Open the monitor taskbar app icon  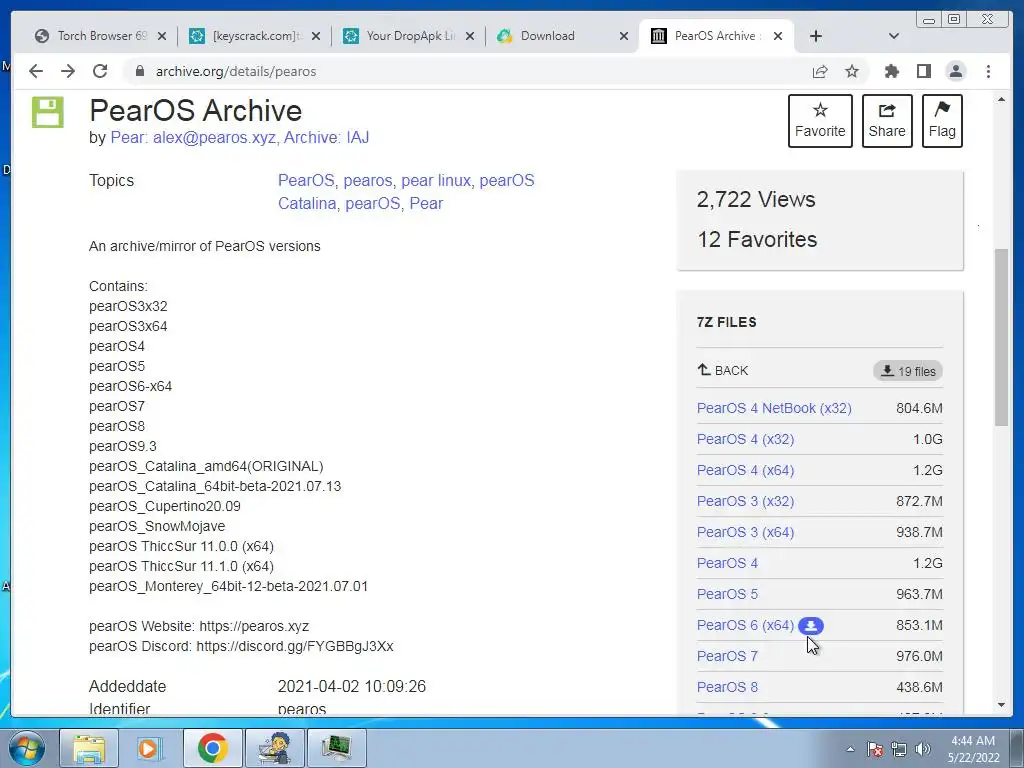[336, 748]
